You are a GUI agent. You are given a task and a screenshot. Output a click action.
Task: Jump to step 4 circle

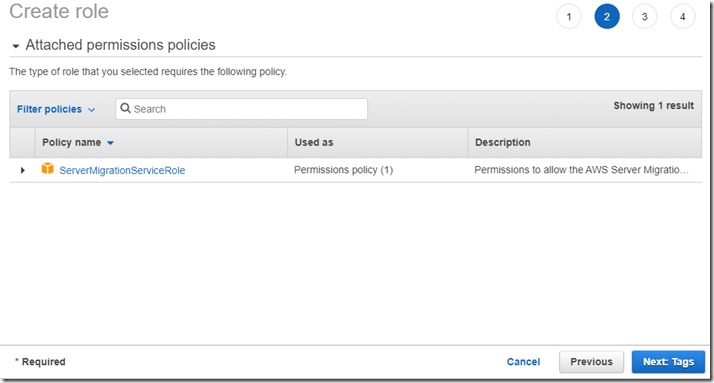click(683, 17)
